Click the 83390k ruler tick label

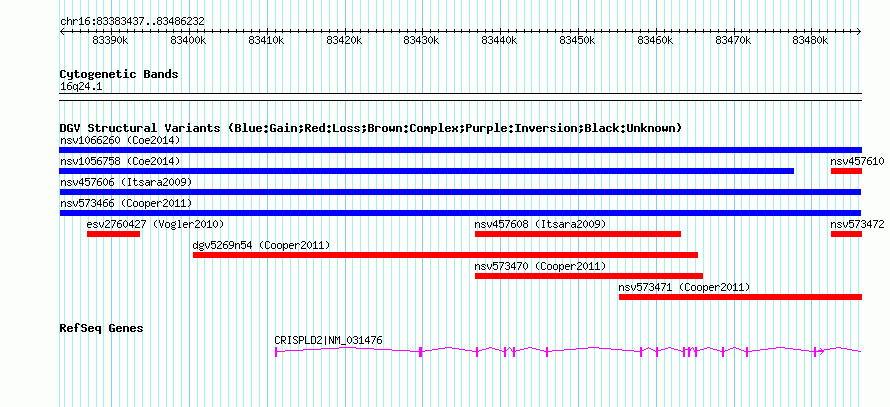click(111, 41)
